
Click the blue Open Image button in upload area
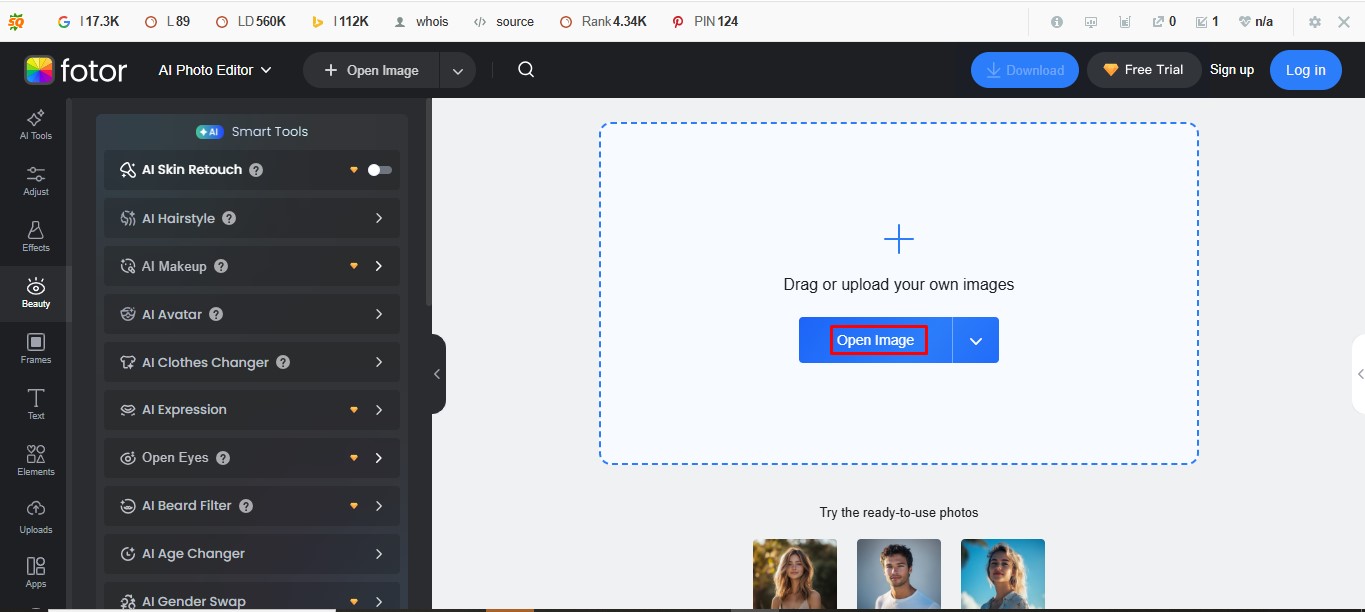[875, 340]
